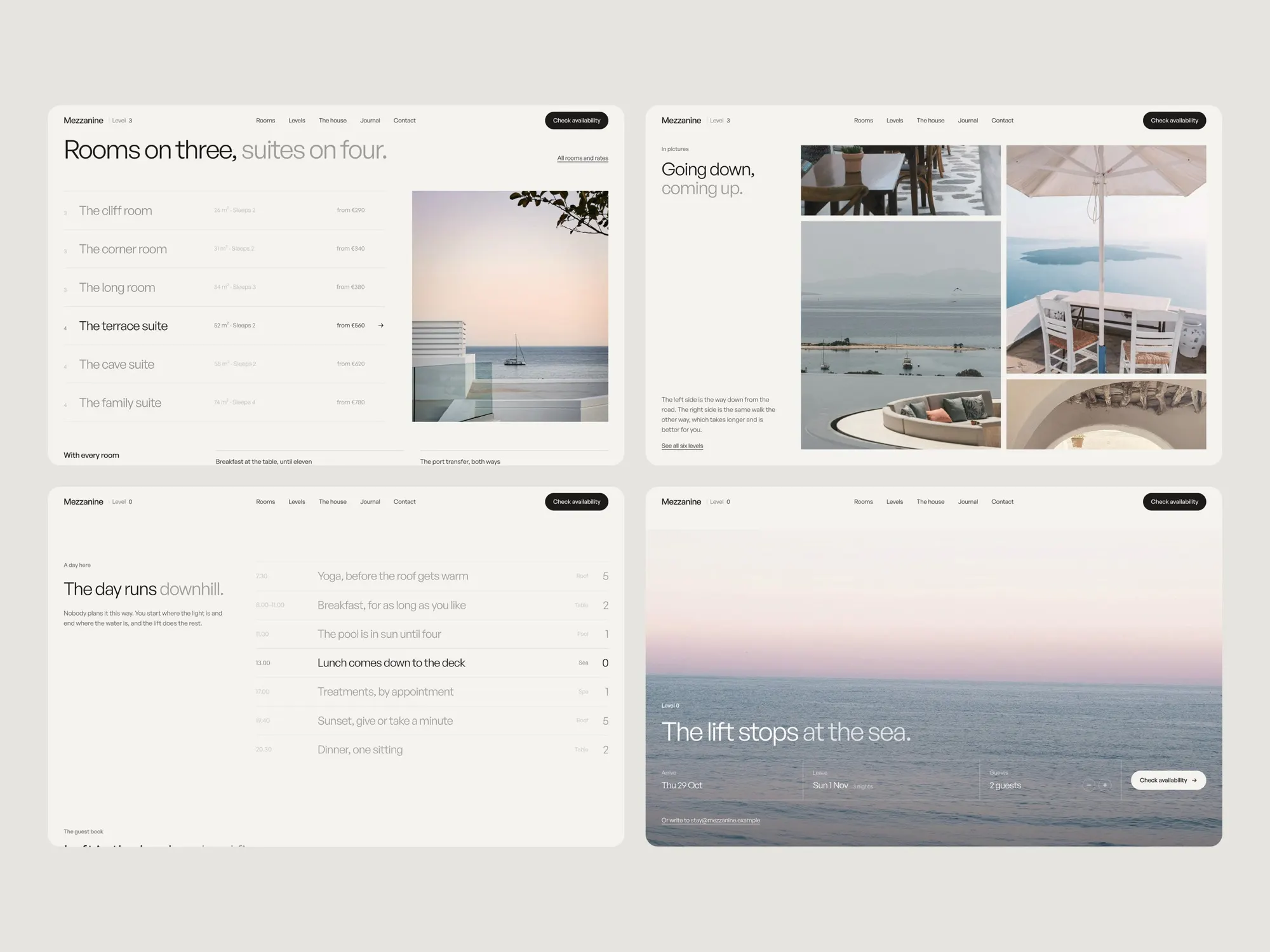Open Levels menu in the Going down panel

(895, 121)
